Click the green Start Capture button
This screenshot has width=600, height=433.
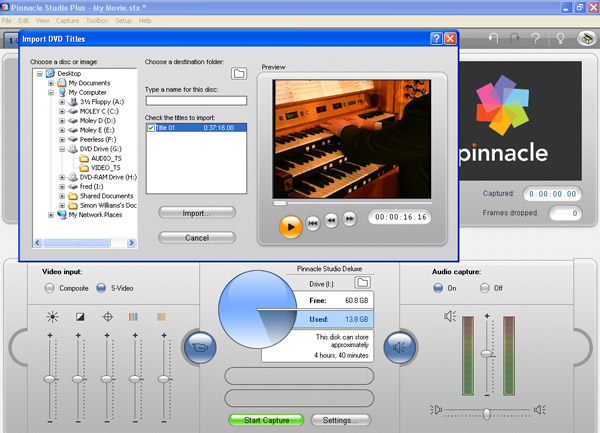[266, 420]
